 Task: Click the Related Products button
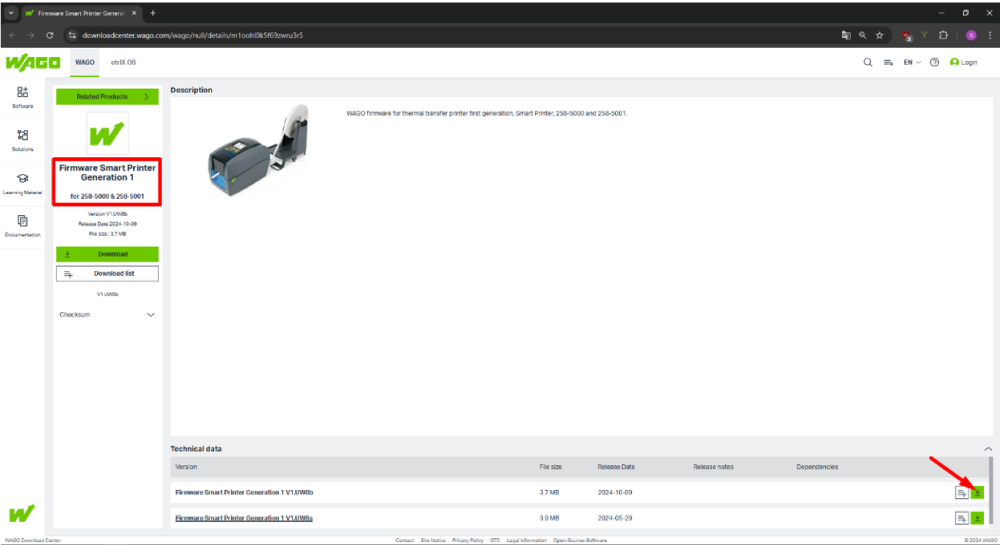pyautogui.click(x=107, y=97)
